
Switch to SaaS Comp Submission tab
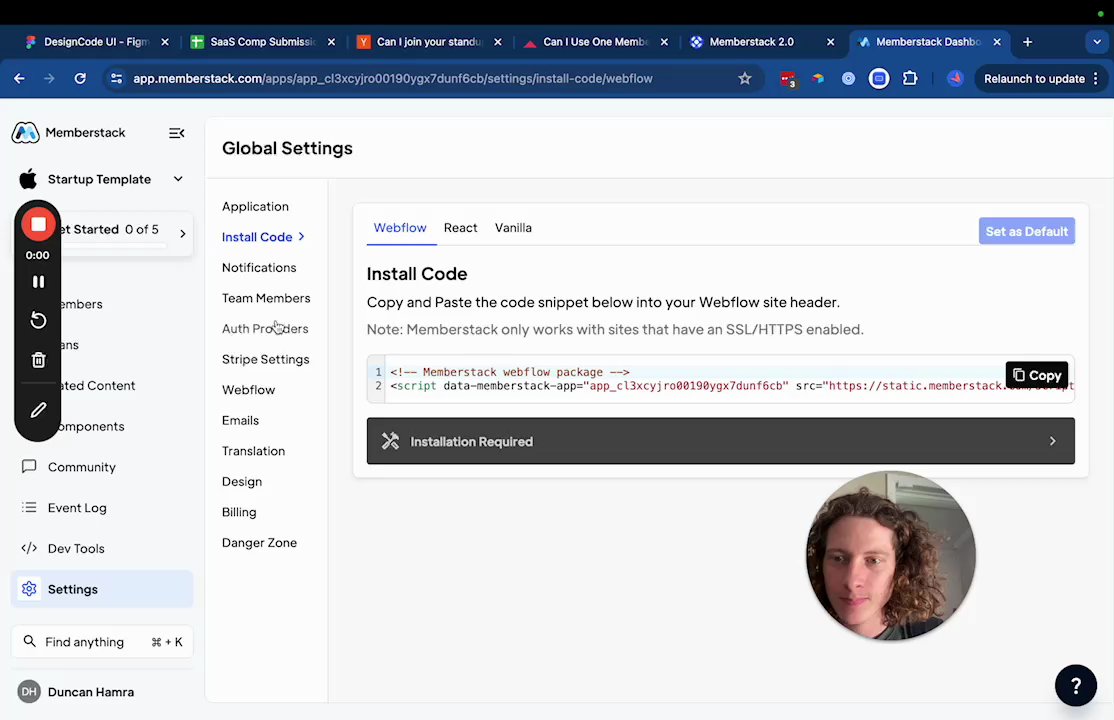pyautogui.click(x=262, y=42)
